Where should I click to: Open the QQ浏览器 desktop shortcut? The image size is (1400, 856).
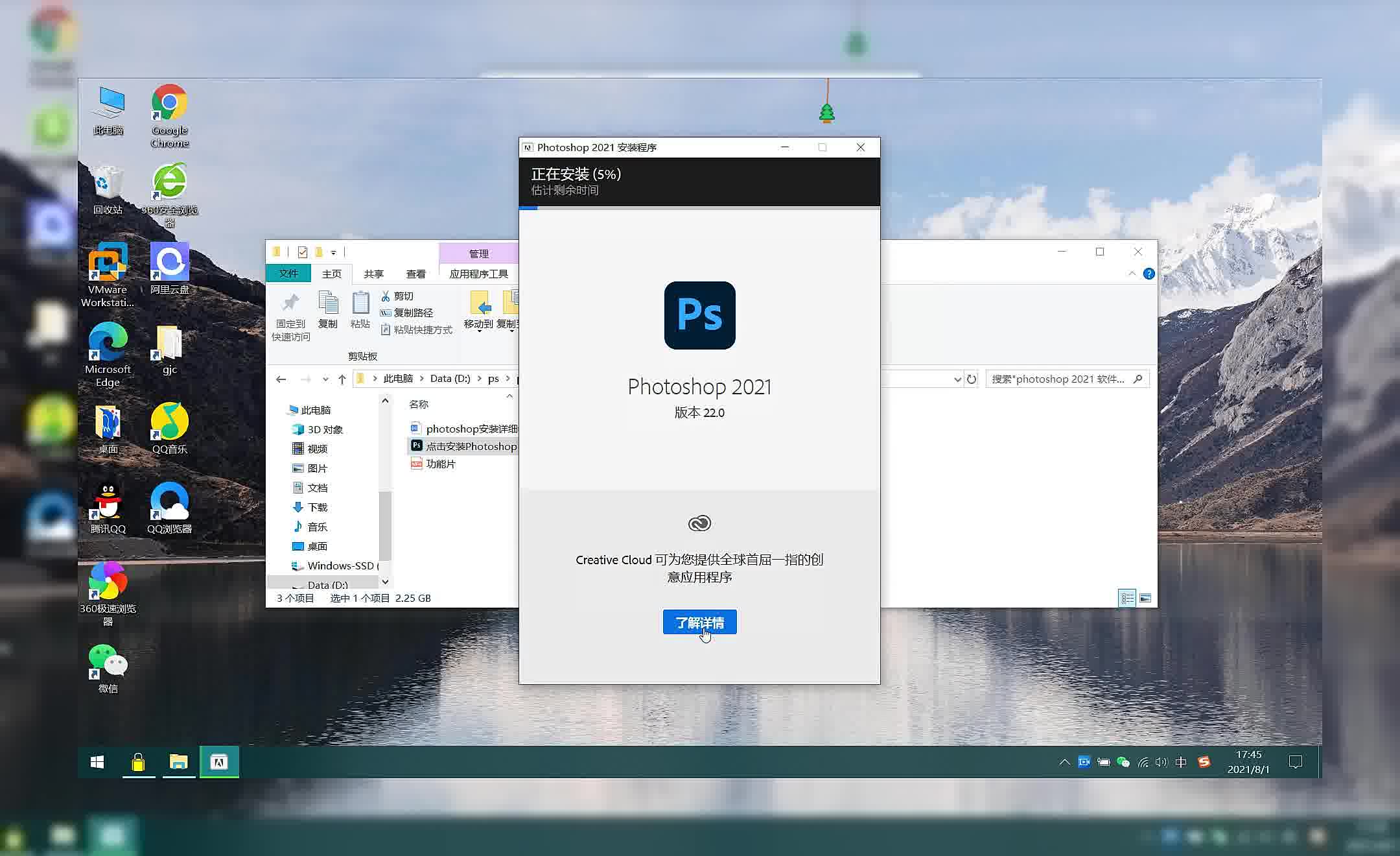(169, 508)
